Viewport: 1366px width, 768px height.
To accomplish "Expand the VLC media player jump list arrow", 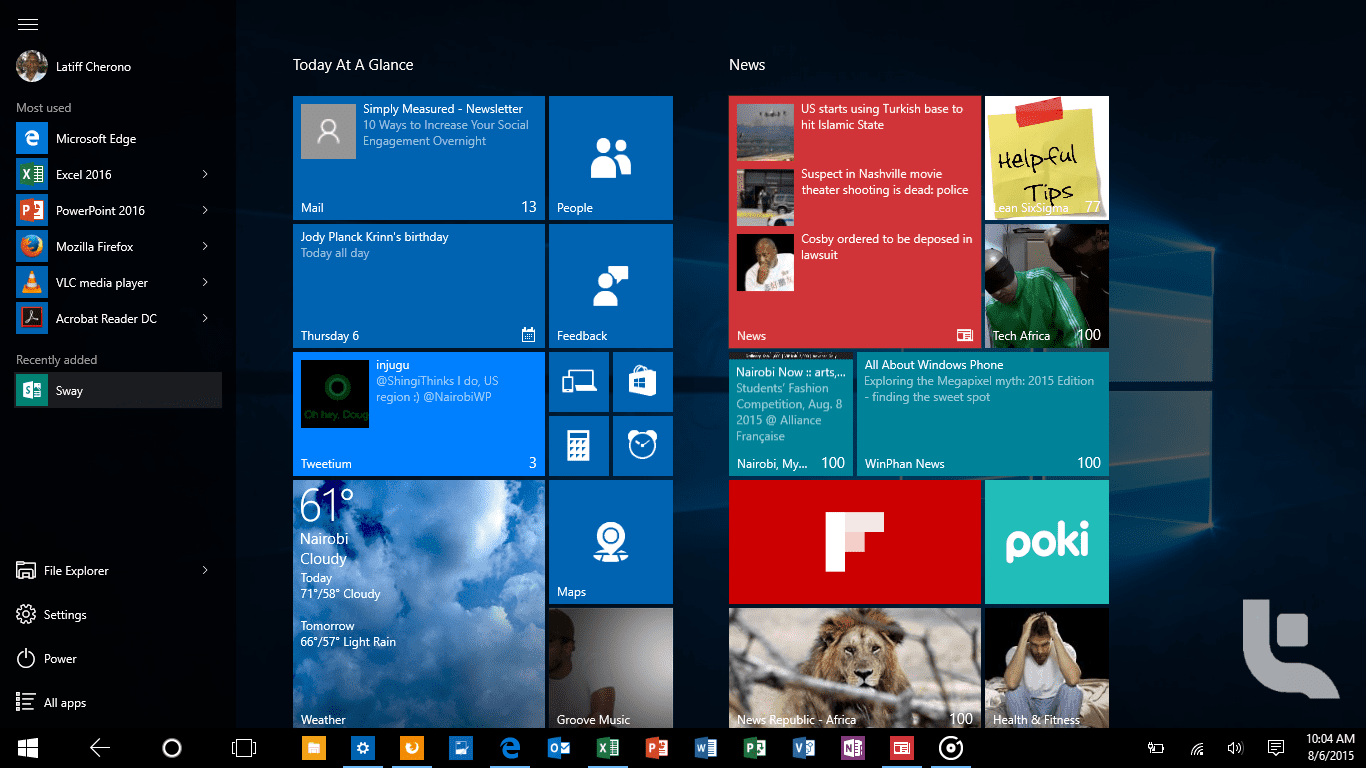I will point(205,283).
